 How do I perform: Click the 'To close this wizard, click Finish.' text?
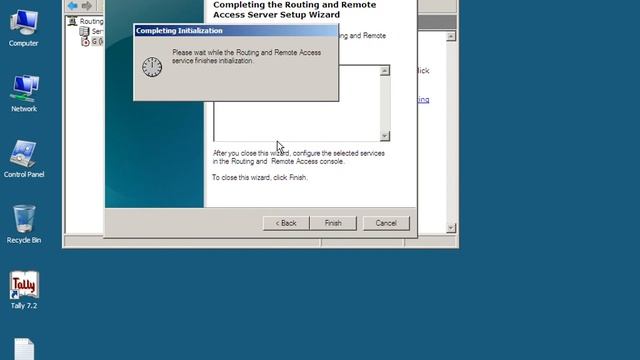(260, 178)
